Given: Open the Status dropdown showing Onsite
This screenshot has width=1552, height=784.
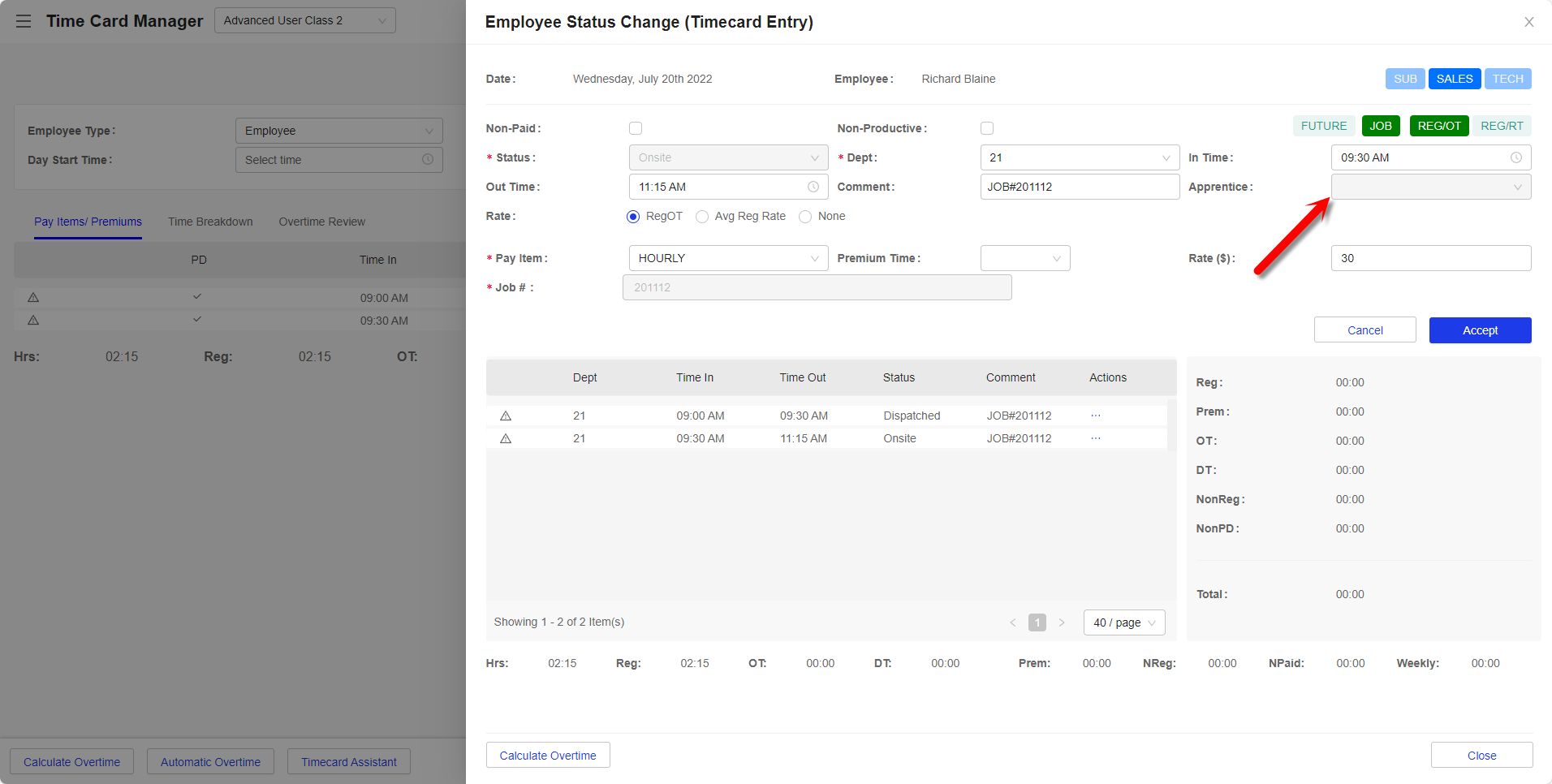Looking at the screenshot, I should 728,157.
